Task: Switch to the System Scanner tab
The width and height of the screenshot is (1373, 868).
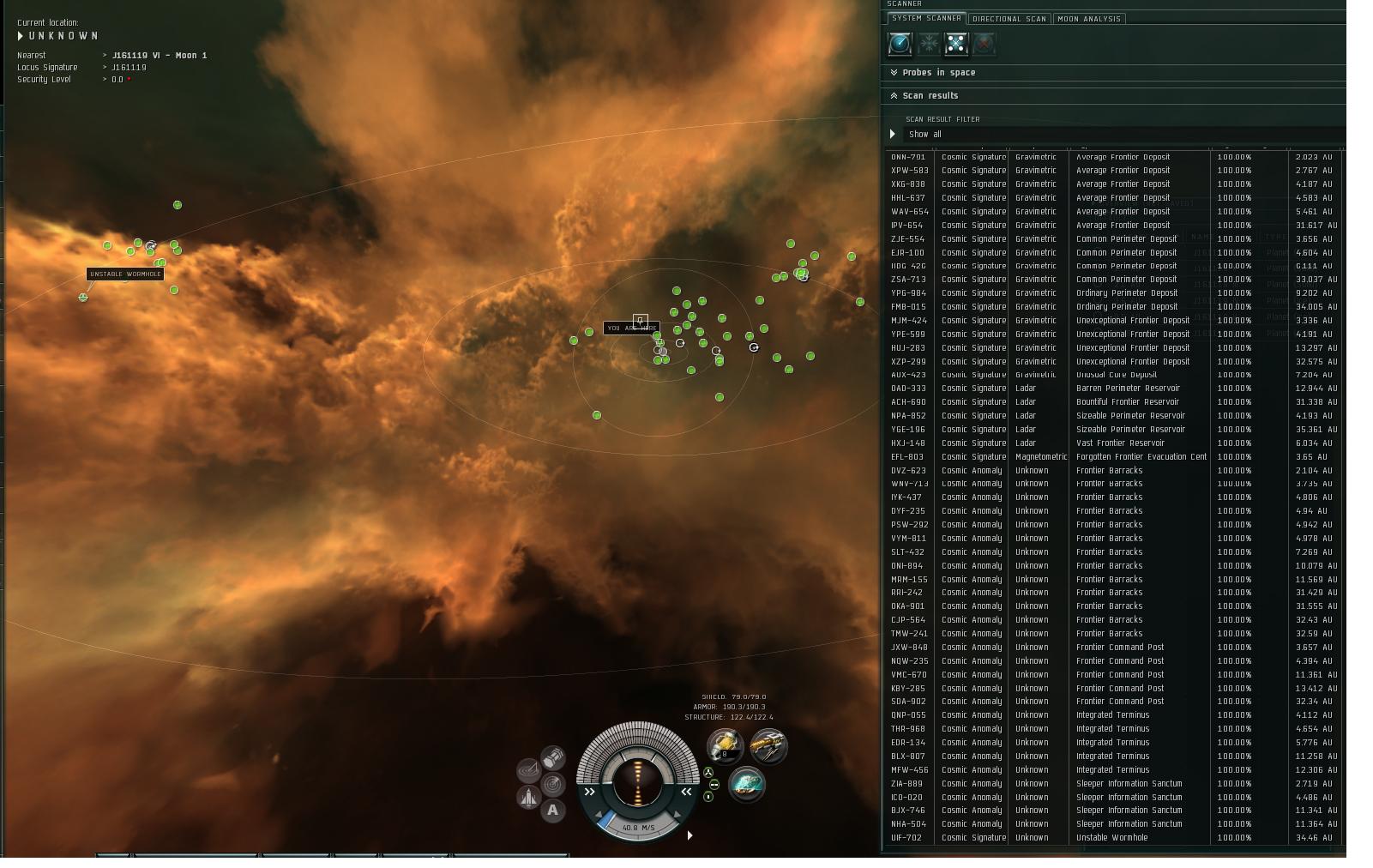Action: [x=926, y=18]
